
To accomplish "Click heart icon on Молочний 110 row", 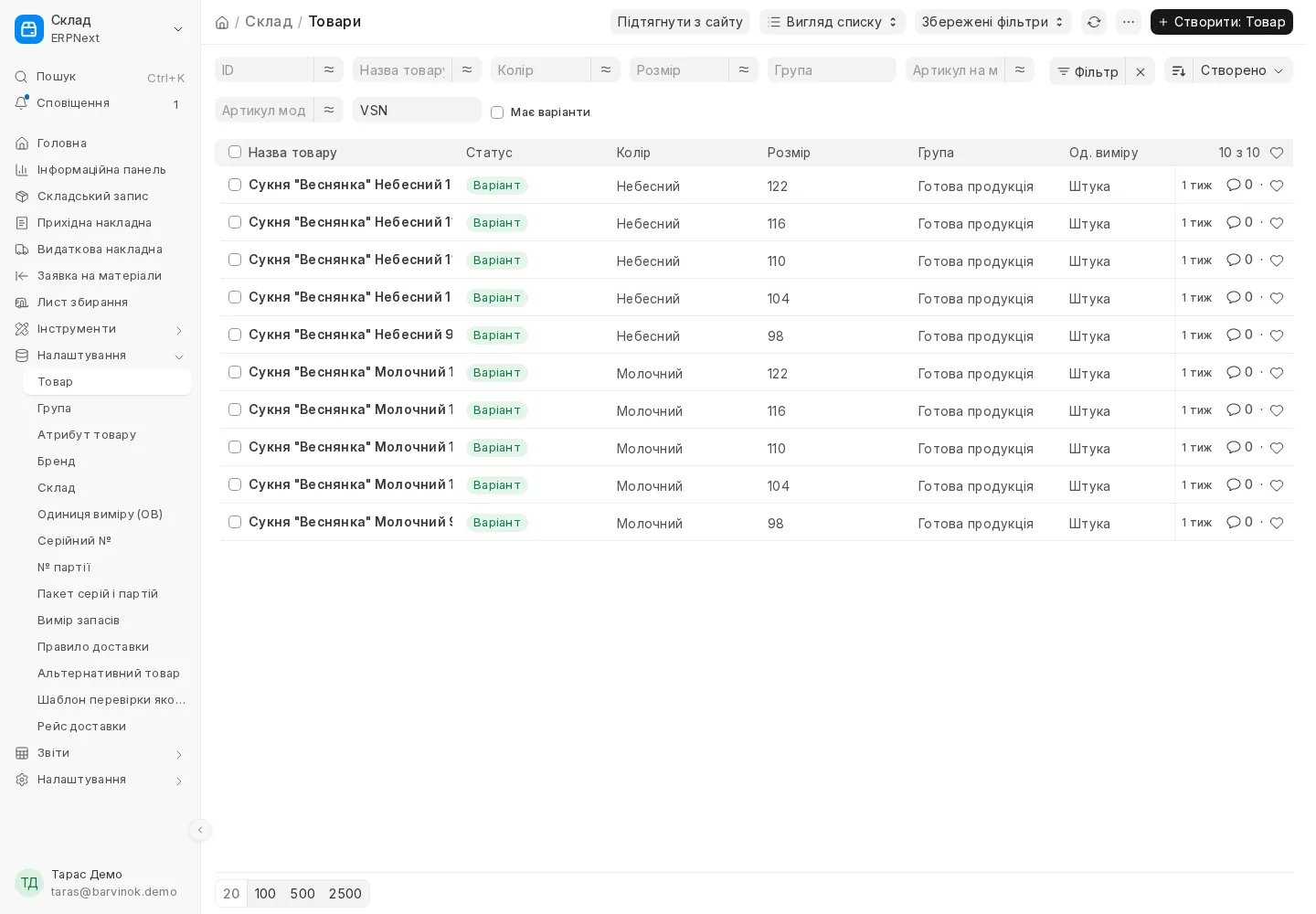I will tap(1277, 448).
